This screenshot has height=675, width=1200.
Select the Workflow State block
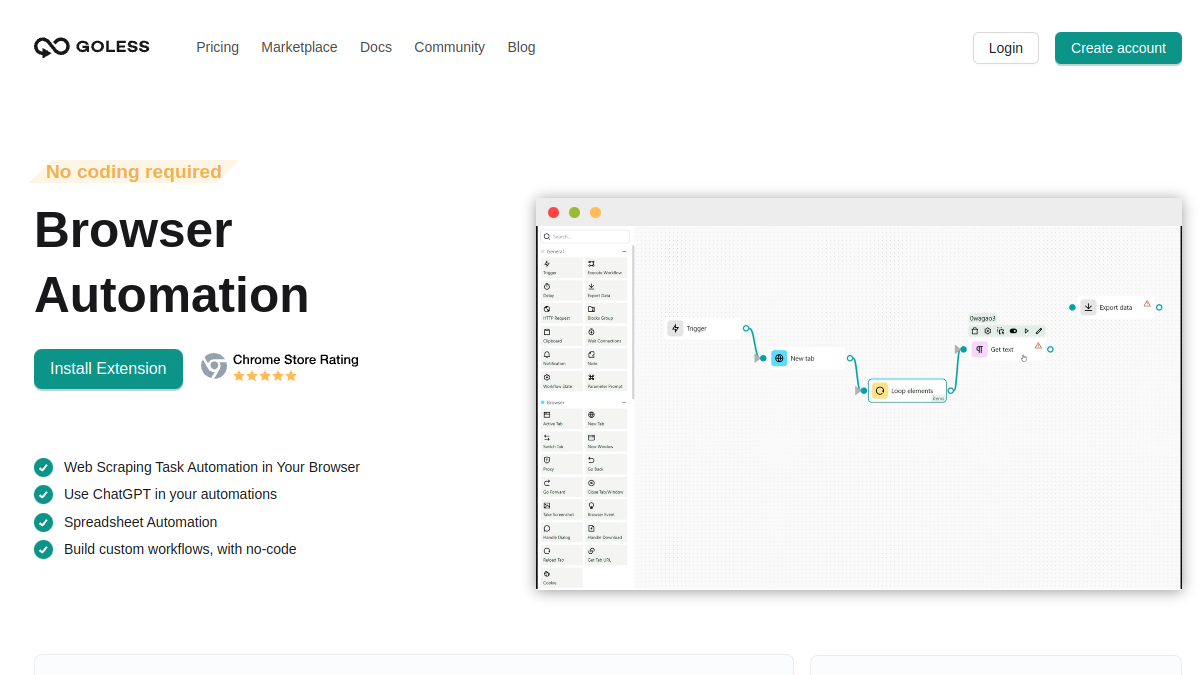coord(561,381)
